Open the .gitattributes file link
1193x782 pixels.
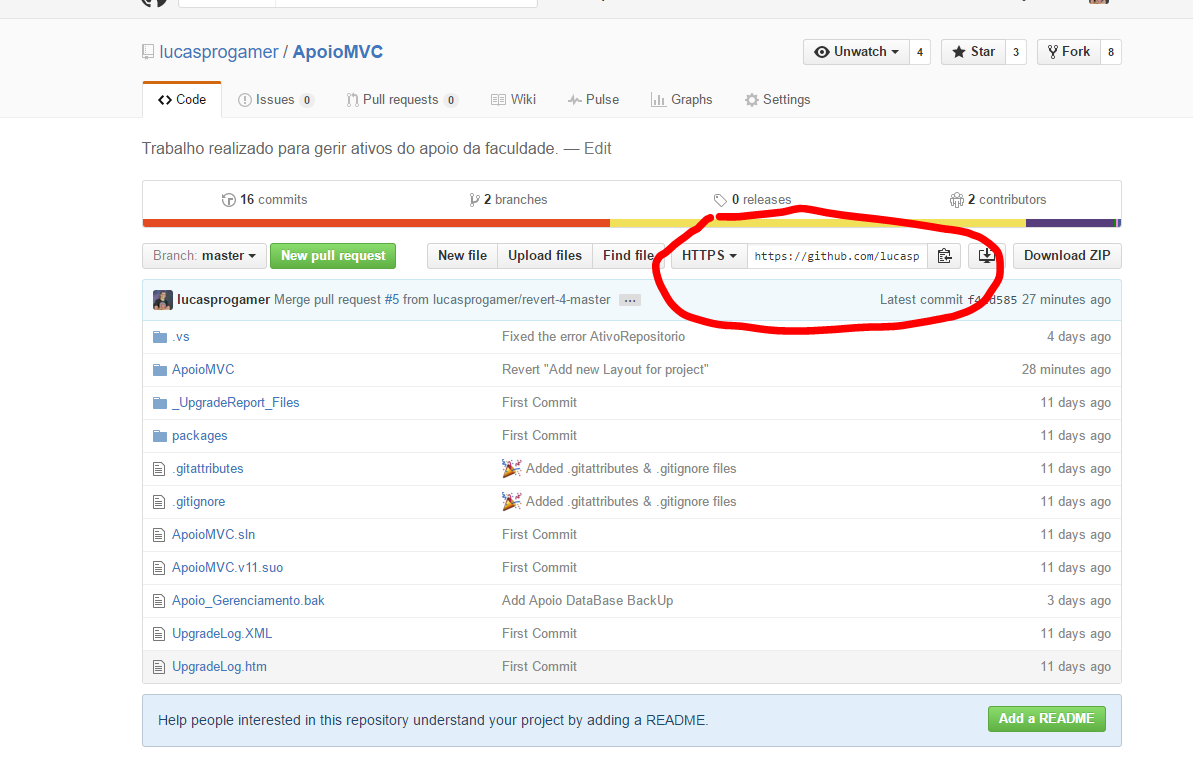point(208,469)
